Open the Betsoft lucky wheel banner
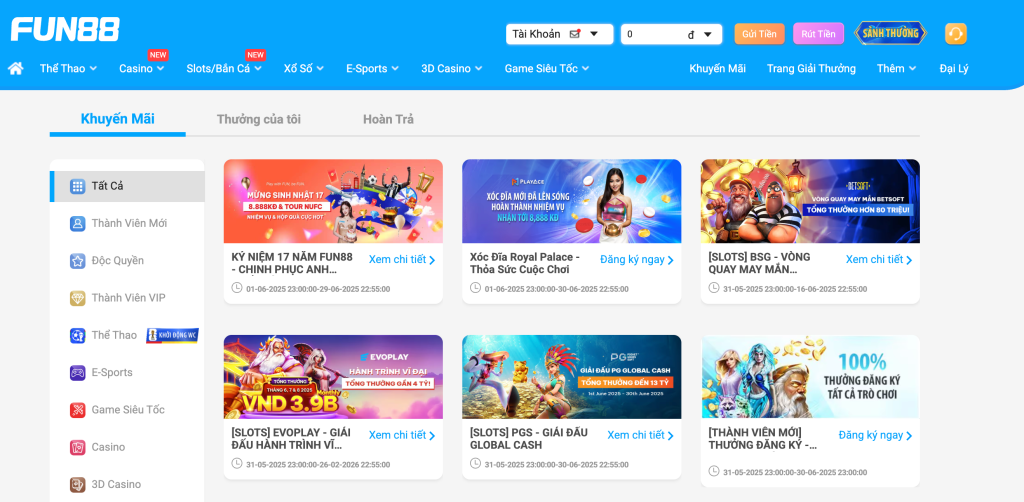This screenshot has height=502, width=1024. coord(810,201)
